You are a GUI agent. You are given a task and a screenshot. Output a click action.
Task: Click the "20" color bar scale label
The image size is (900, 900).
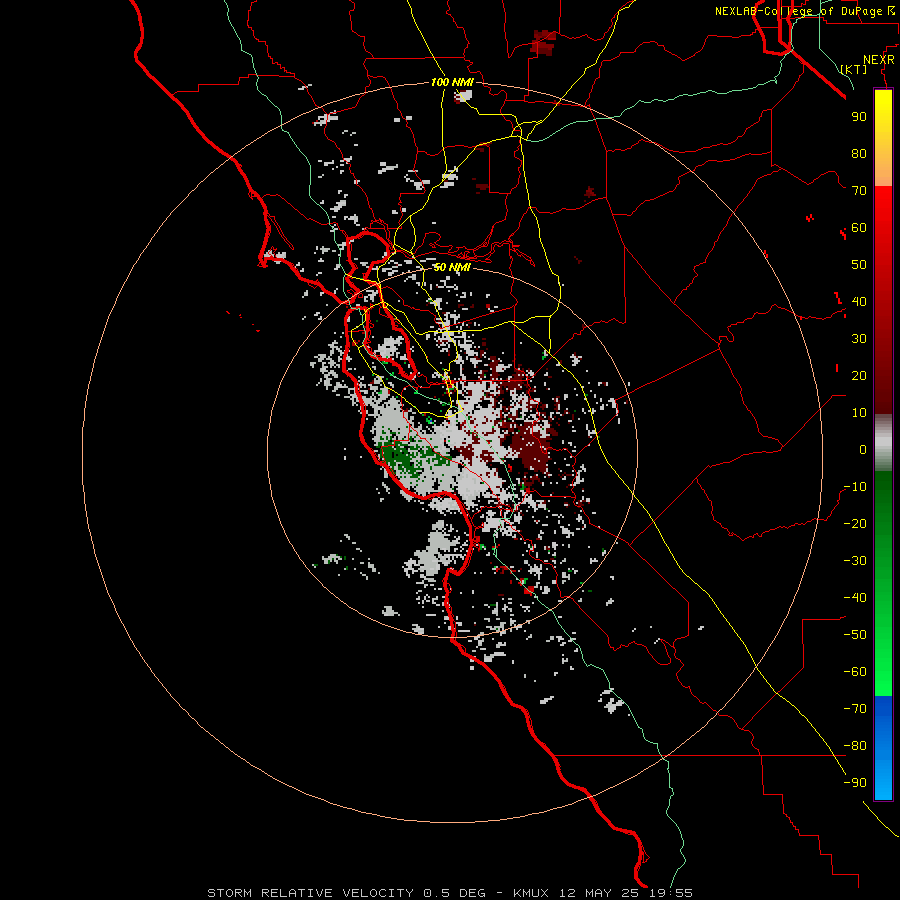[x=859, y=375]
